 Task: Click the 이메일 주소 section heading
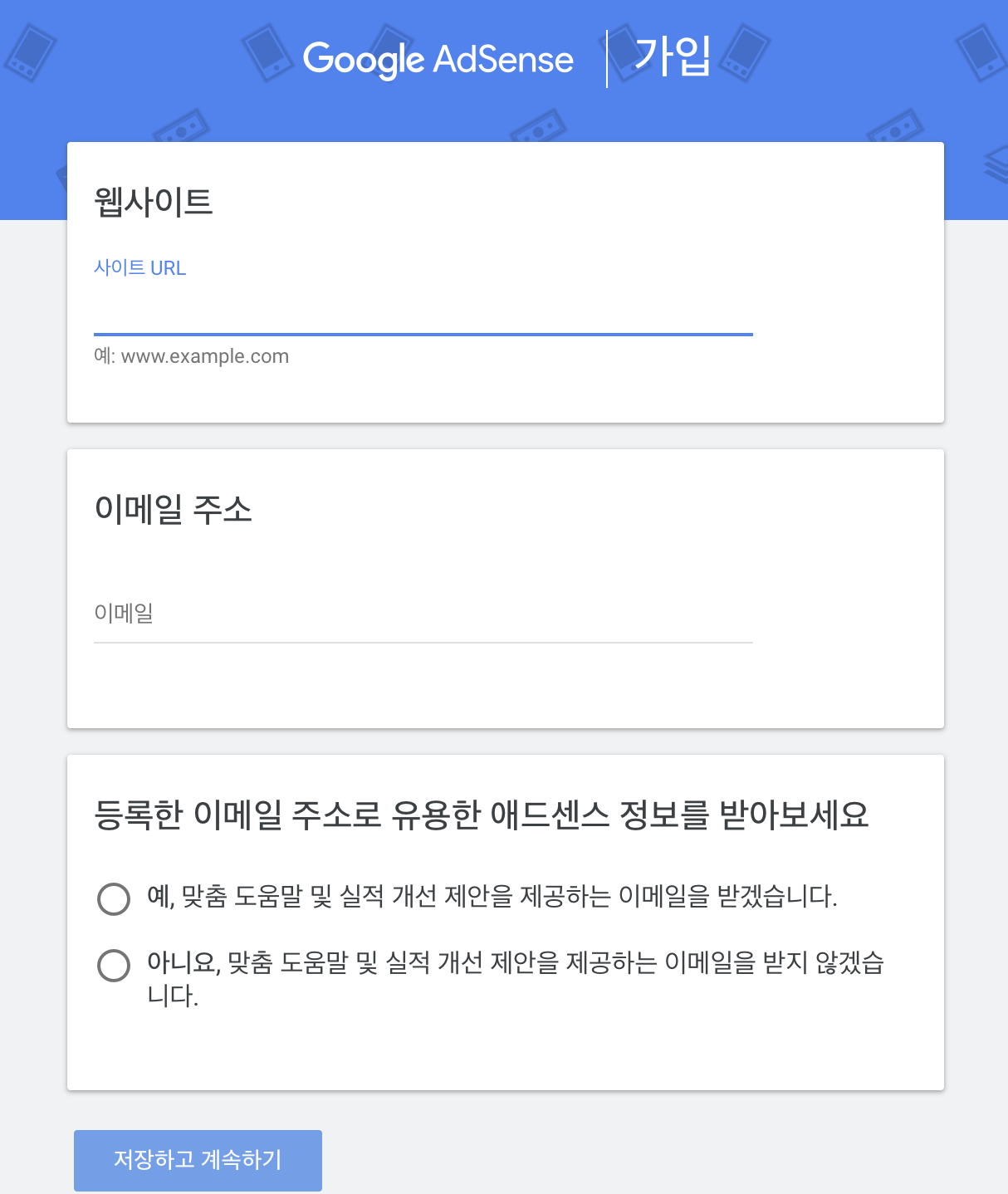[x=173, y=509]
